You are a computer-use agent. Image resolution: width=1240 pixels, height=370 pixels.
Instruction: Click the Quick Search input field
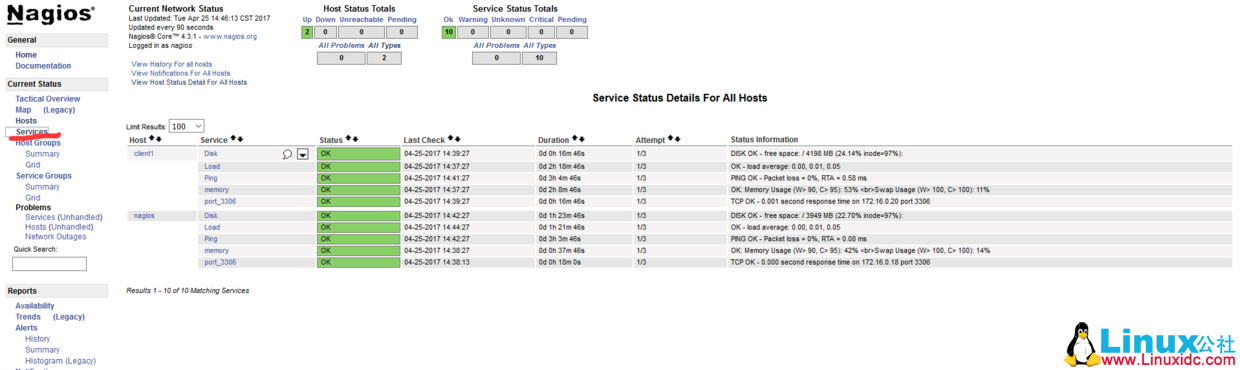[49, 264]
